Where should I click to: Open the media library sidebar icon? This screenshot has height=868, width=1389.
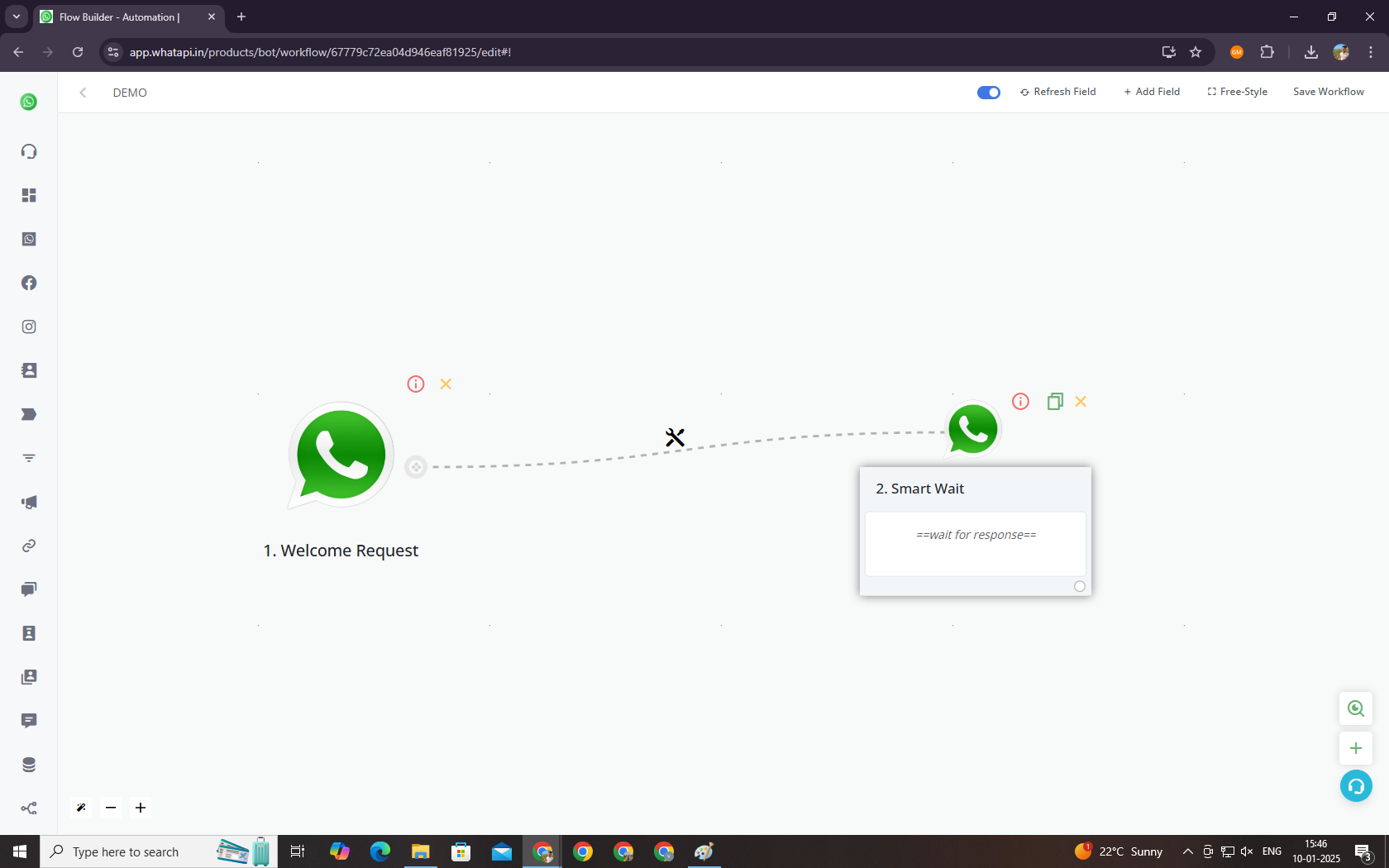click(x=29, y=677)
